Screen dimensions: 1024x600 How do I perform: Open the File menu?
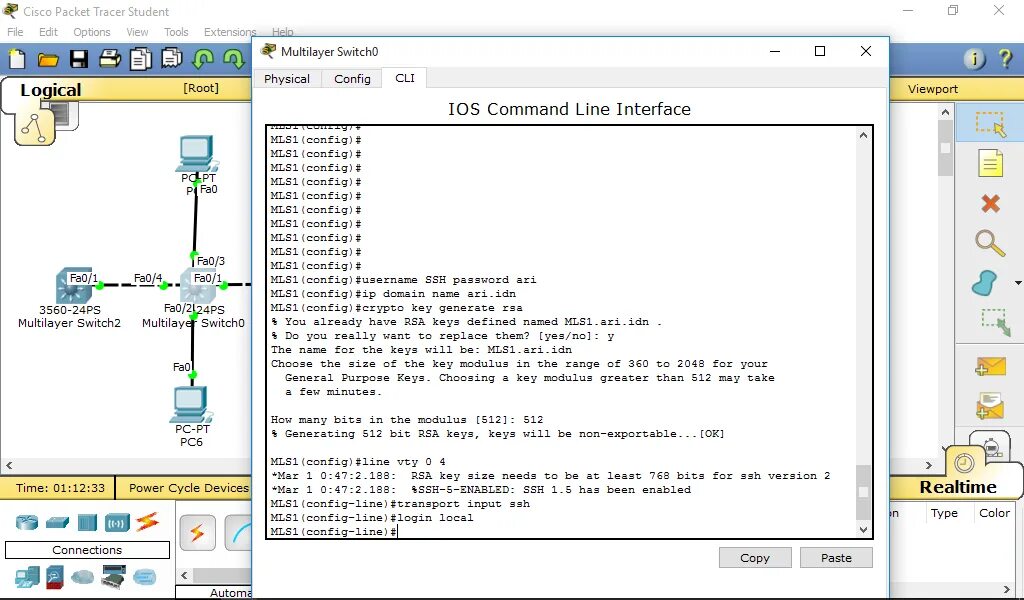15,32
